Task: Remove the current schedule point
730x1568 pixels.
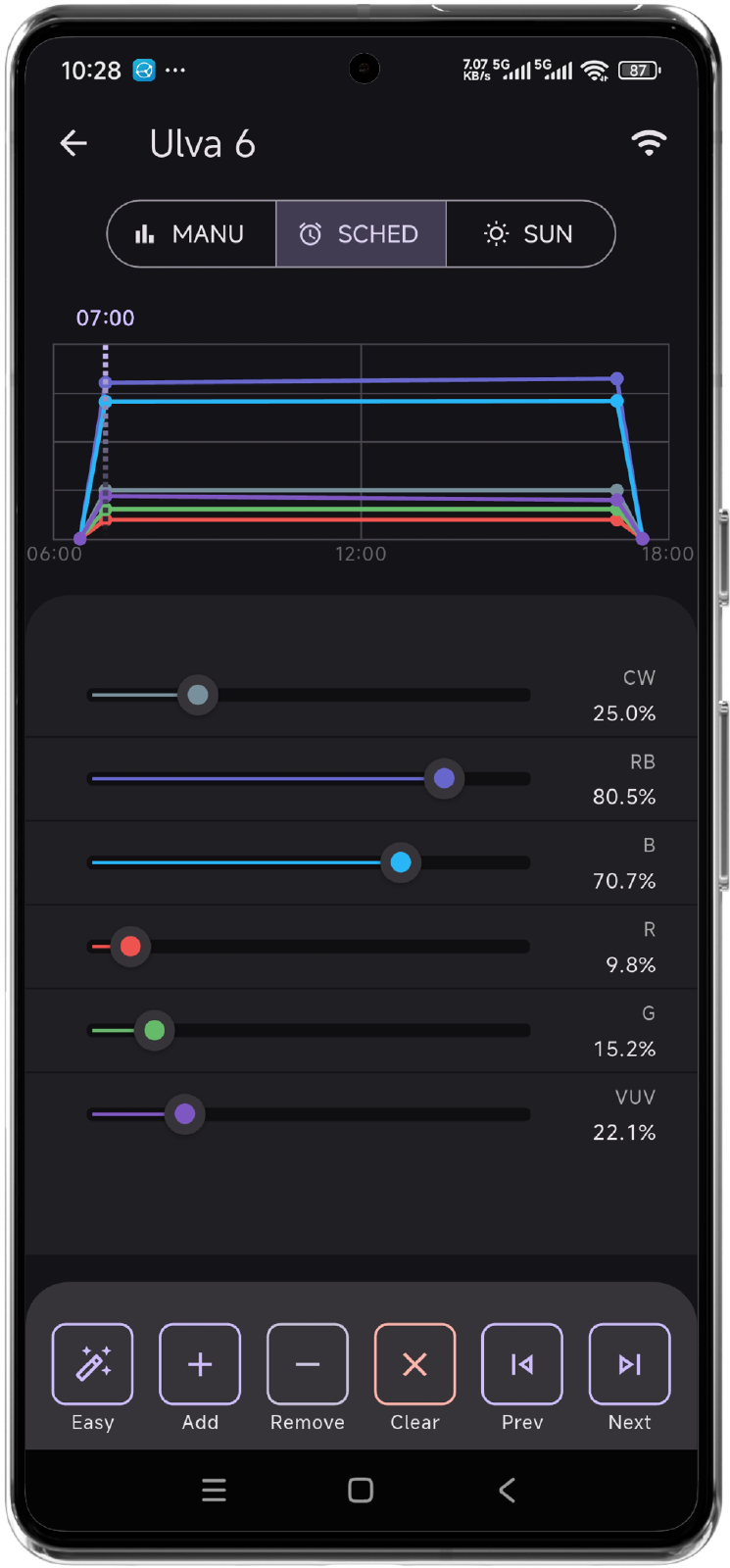Action: 308,1364
